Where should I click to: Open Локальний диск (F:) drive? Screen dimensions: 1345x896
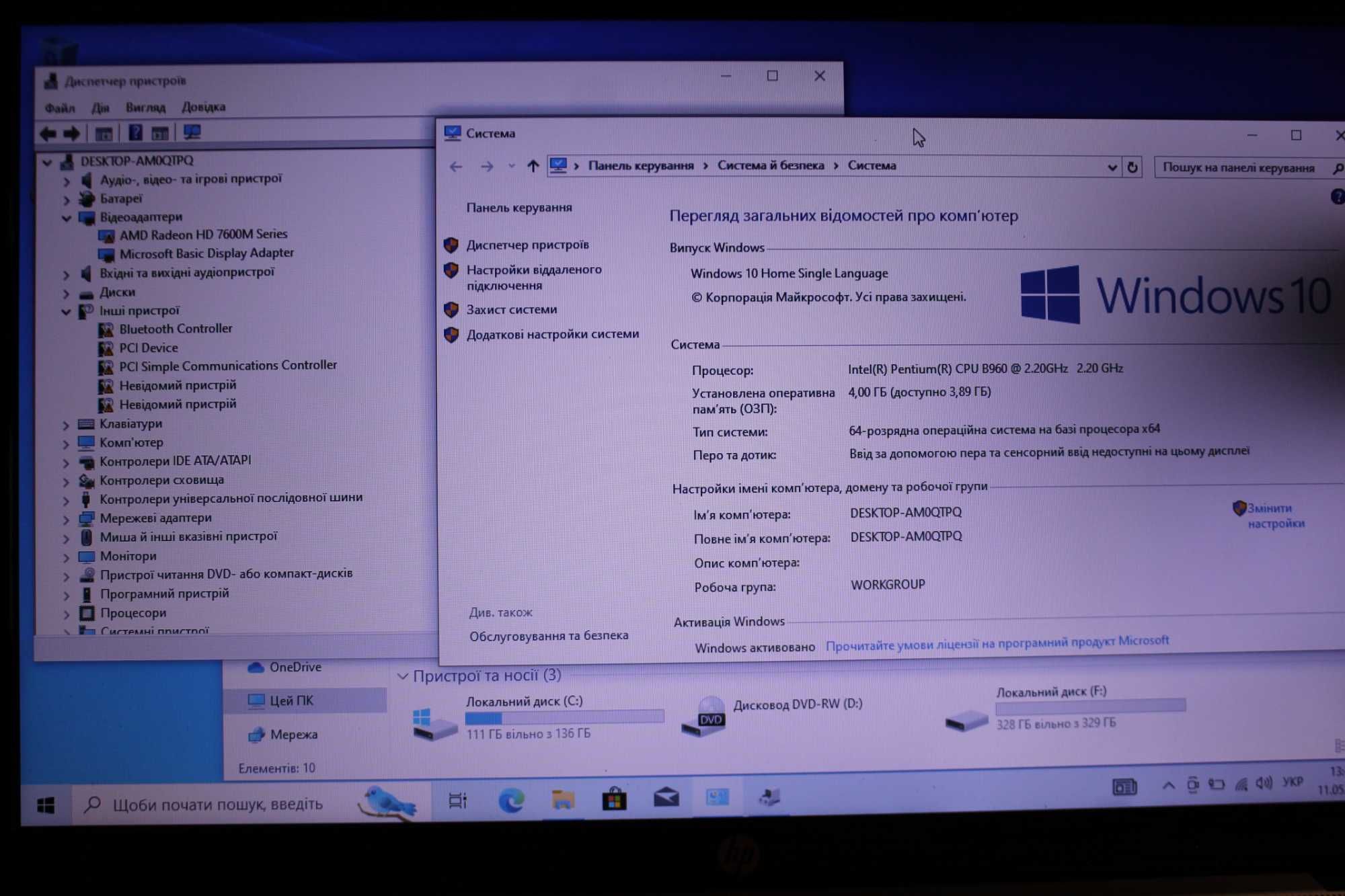(x=1065, y=709)
